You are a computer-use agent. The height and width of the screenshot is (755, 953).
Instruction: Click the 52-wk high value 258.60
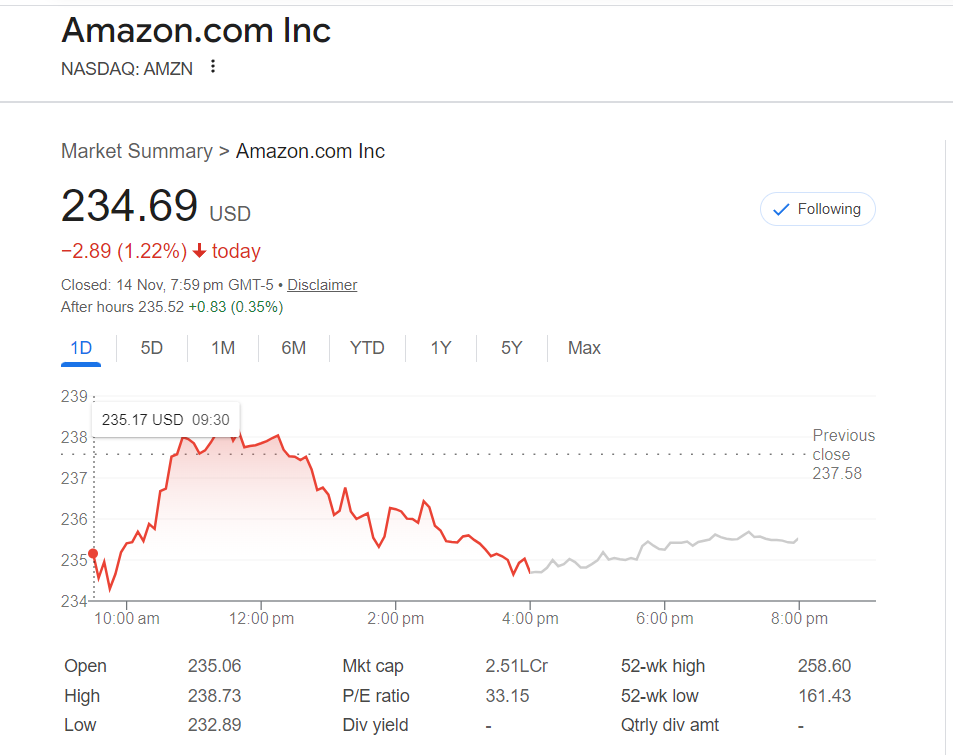(824, 666)
